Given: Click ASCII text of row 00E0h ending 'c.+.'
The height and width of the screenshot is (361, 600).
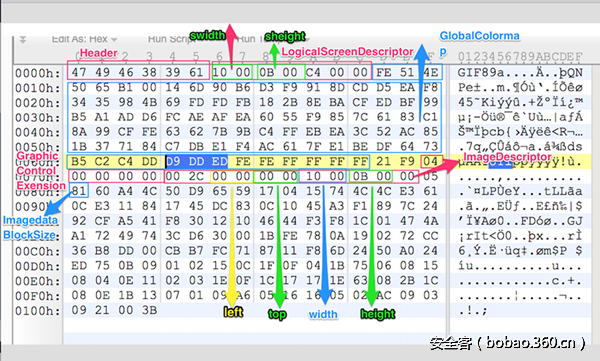Looking at the screenshot, I should 520,281.
